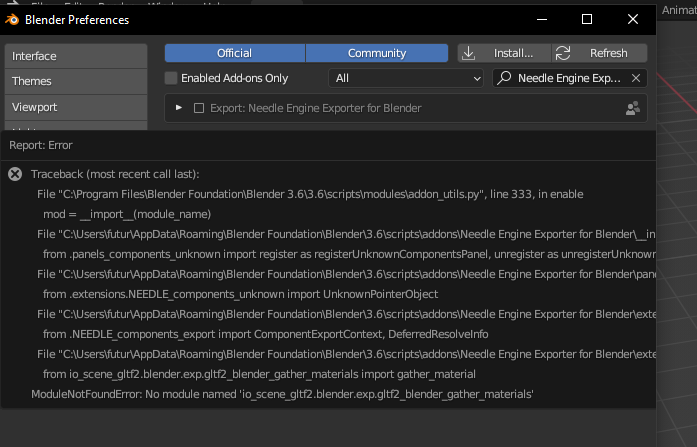Image resolution: width=697 pixels, height=447 pixels.
Task: Click into the Needle Engine search field
Action: pos(568,78)
